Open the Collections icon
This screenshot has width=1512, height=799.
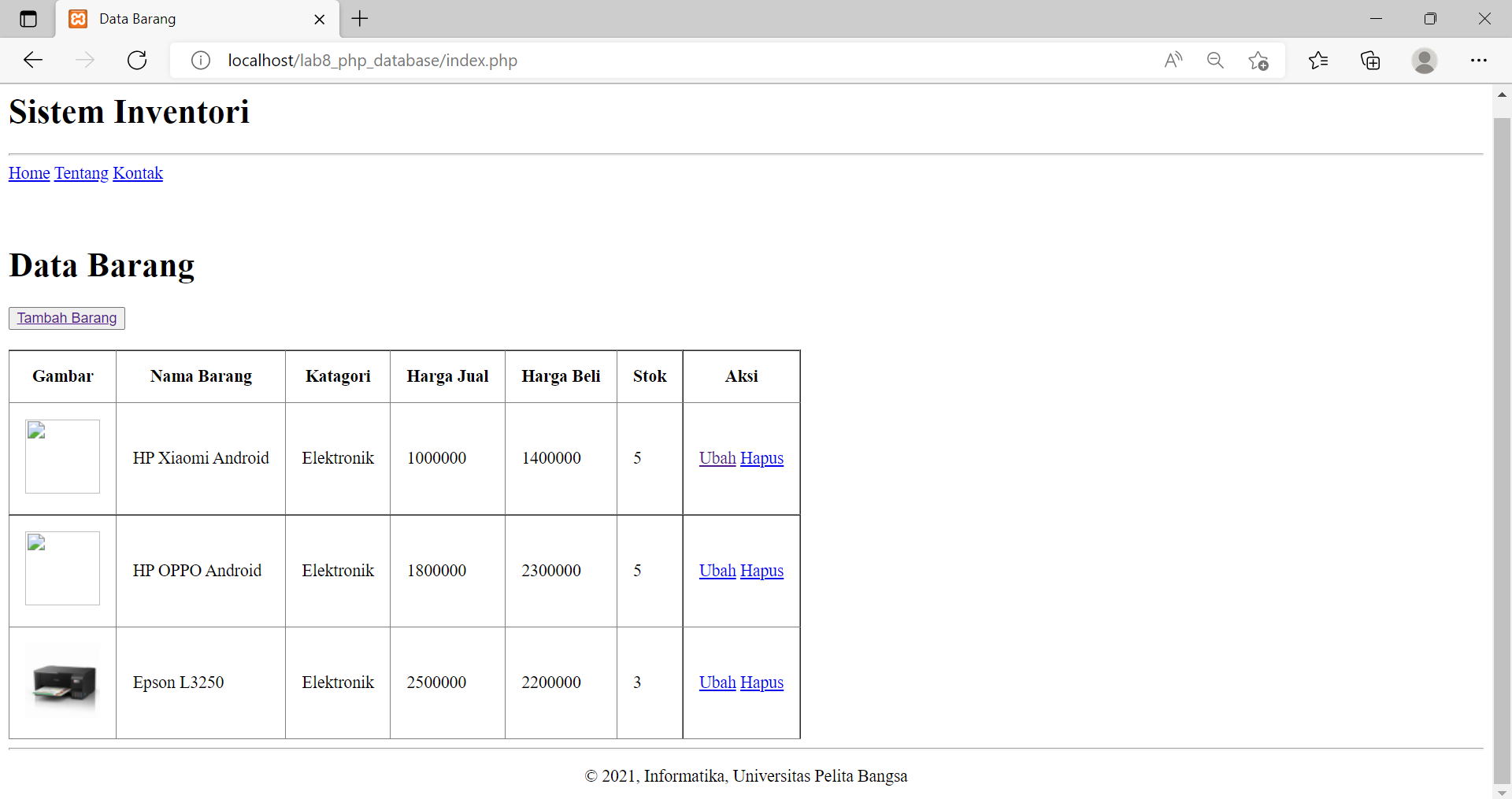(x=1370, y=60)
